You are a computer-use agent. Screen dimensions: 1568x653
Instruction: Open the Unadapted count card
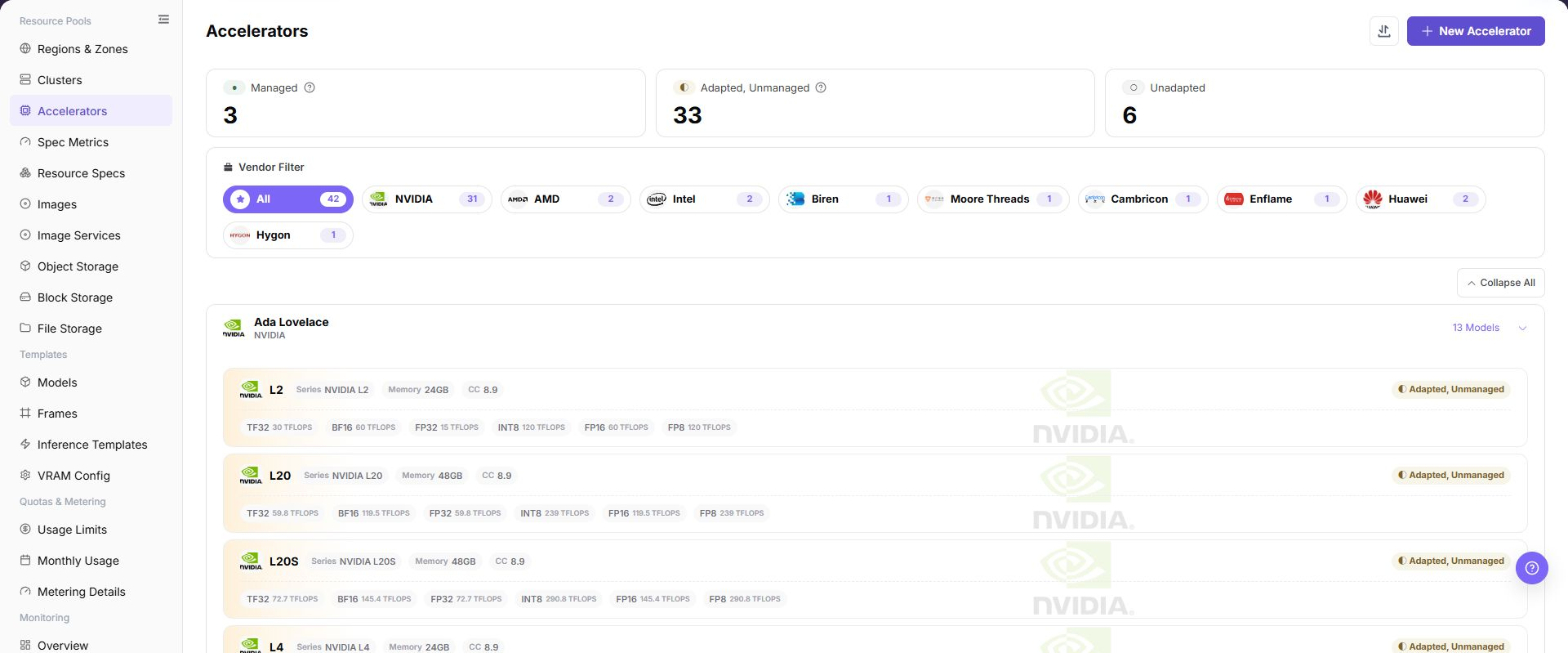click(x=1325, y=103)
